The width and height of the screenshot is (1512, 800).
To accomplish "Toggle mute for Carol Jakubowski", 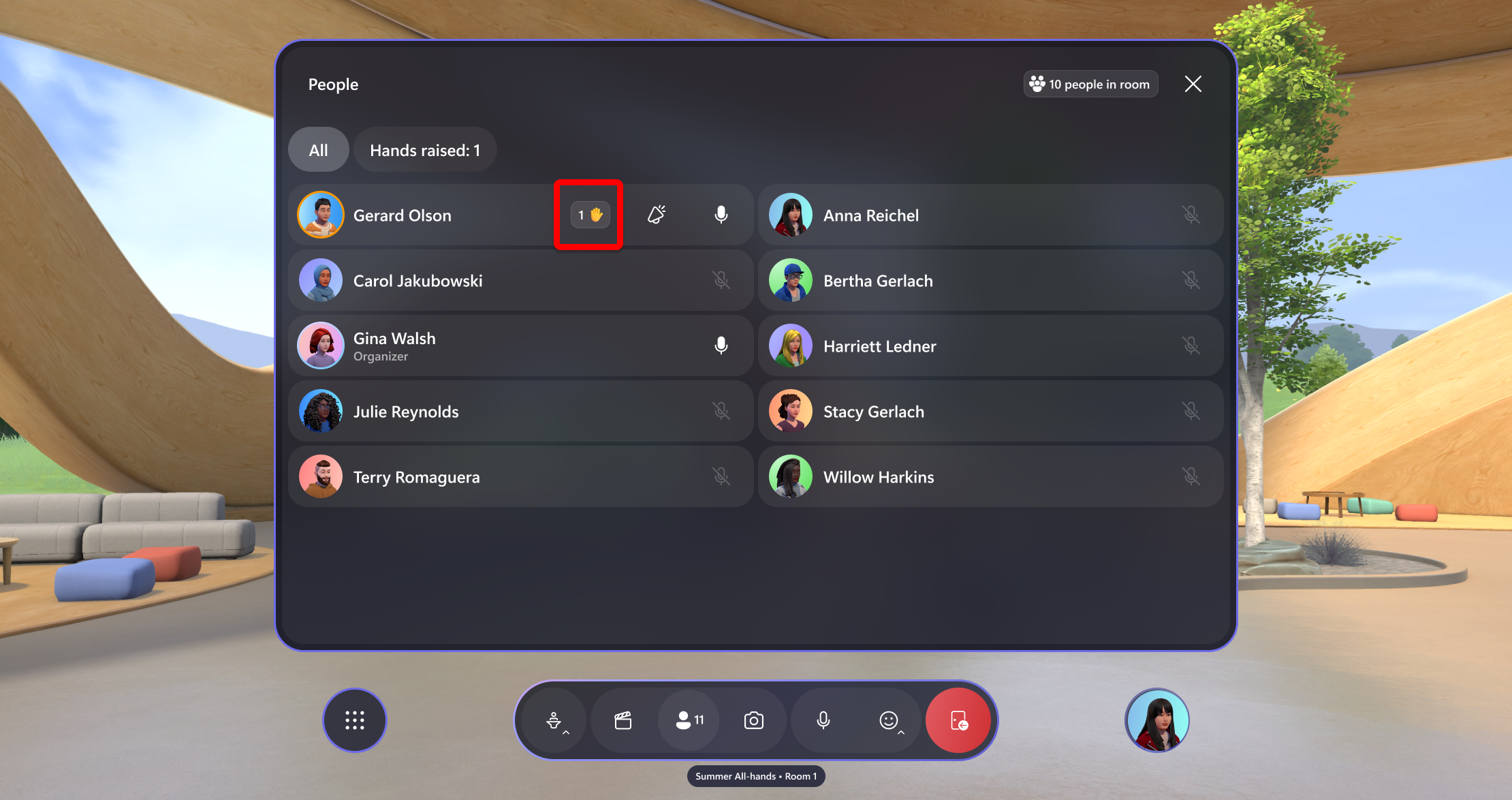I will pyautogui.click(x=721, y=280).
